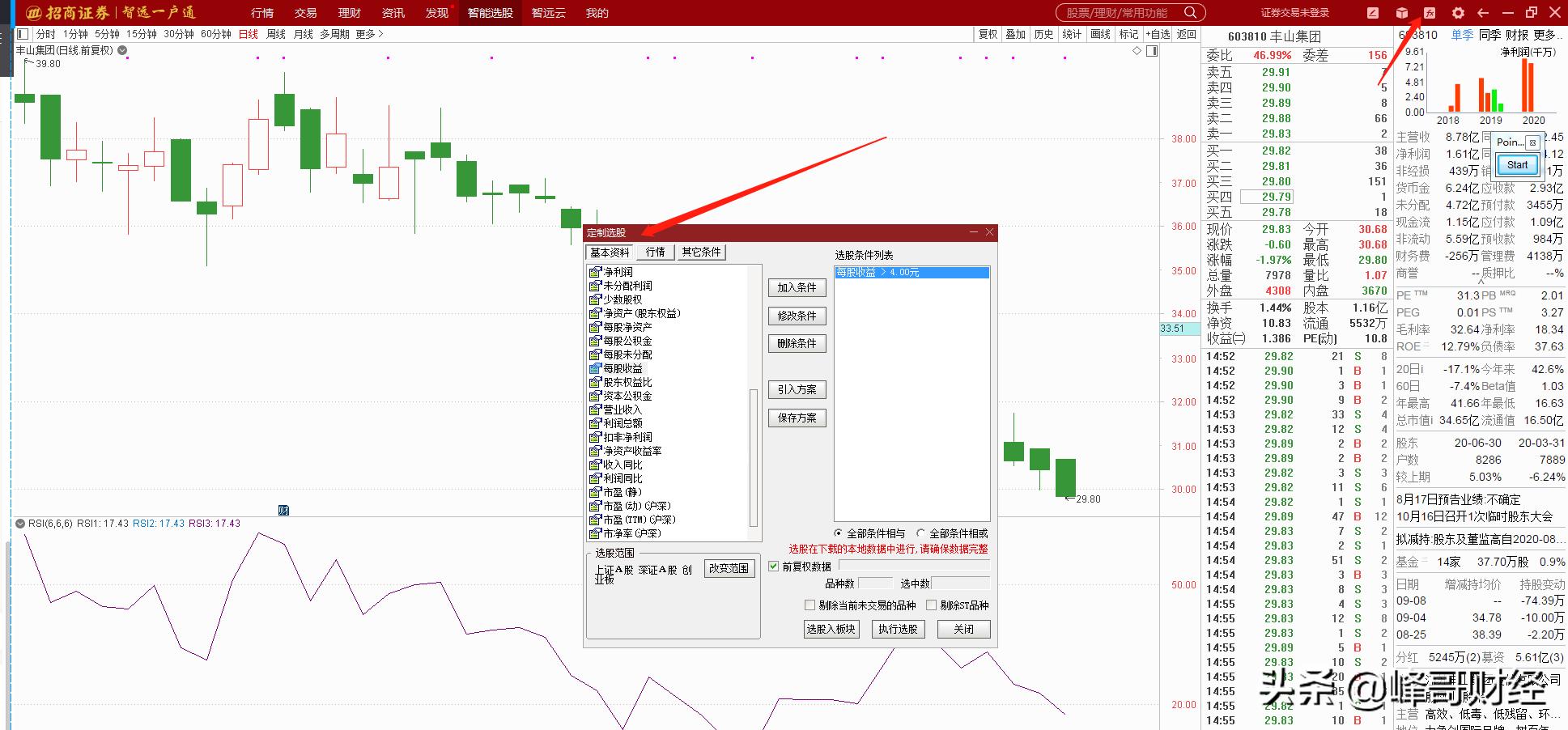The image size is (1568, 730).
Task: Select the 净资产收益率 item icon
Action: coord(595,451)
